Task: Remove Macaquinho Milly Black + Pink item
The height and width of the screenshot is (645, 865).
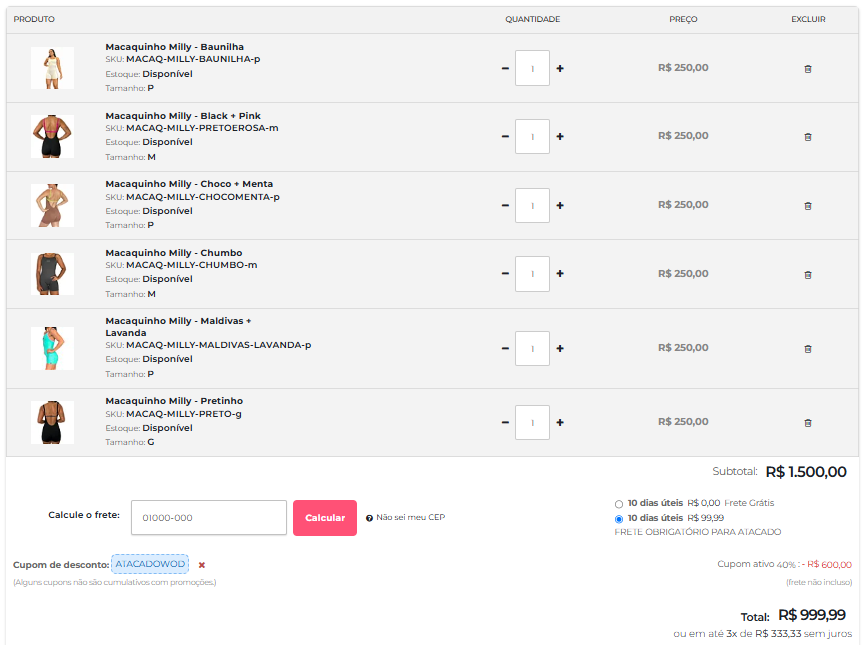Action: (x=808, y=137)
